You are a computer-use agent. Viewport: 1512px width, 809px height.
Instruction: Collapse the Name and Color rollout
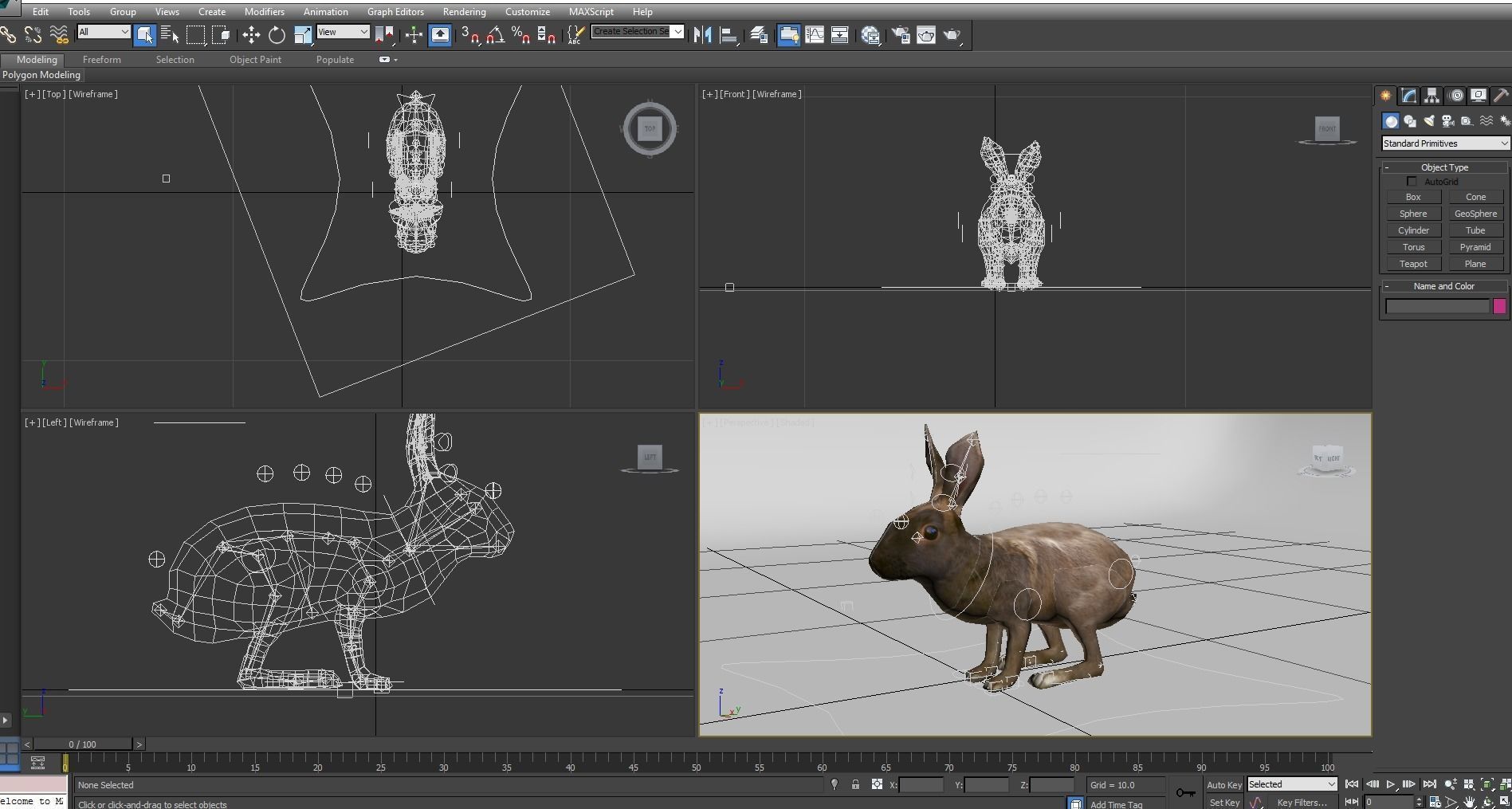pyautogui.click(x=1444, y=286)
